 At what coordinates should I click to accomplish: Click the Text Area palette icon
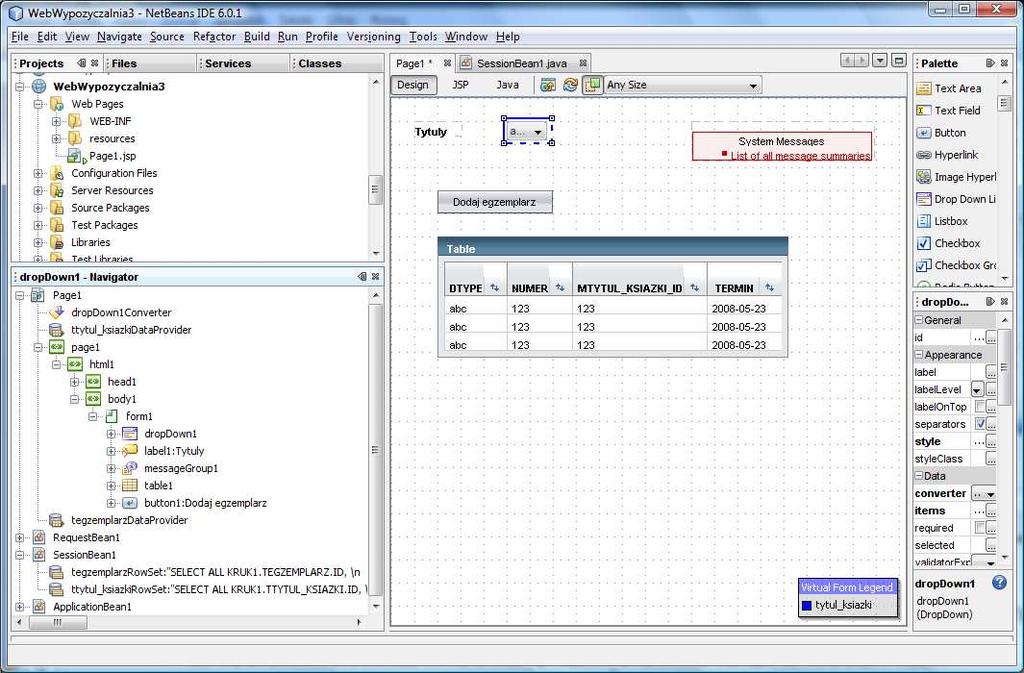click(923, 88)
